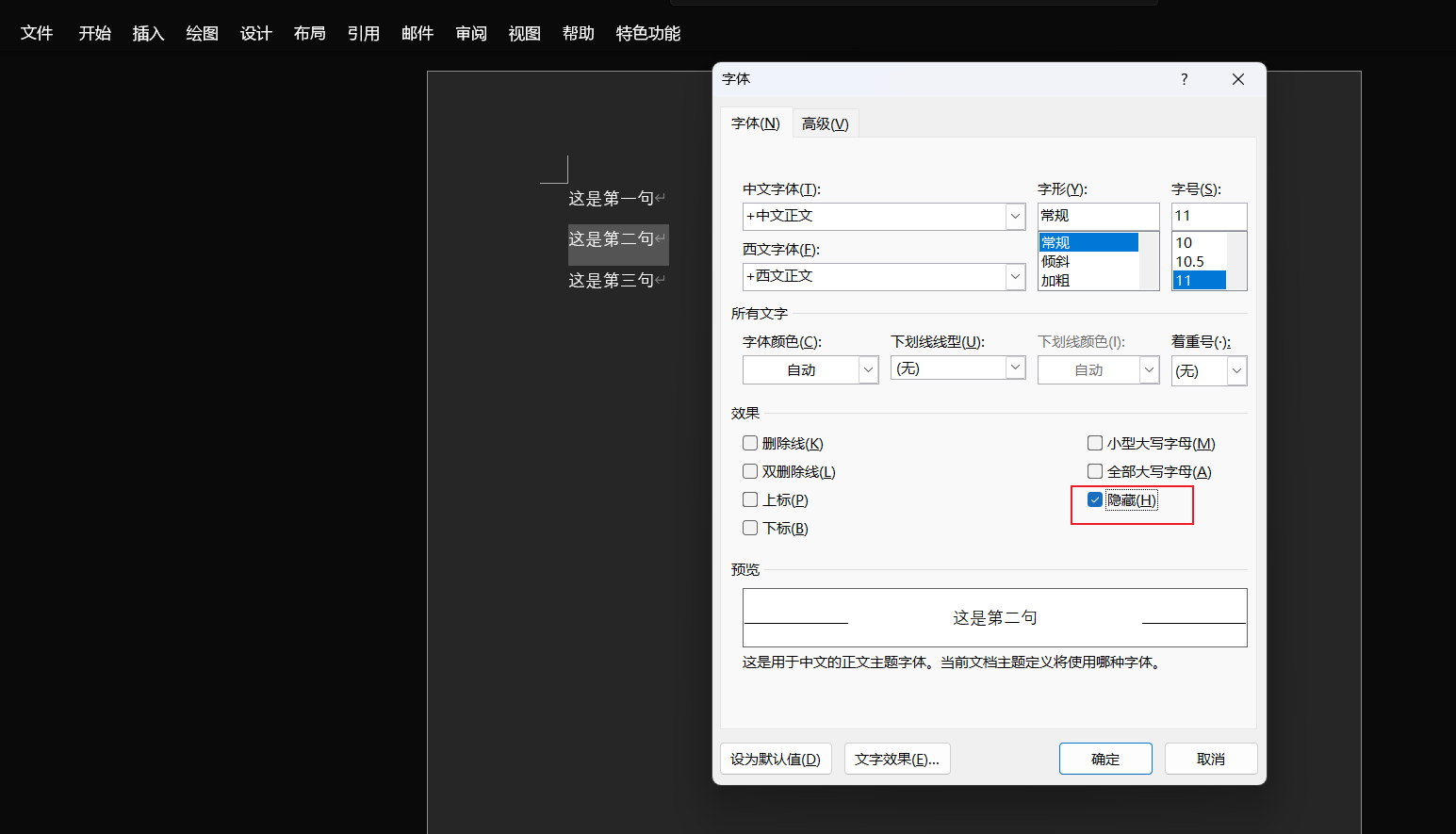
Task: Check the 全部大写字母(A) option
Action: [x=1095, y=471]
